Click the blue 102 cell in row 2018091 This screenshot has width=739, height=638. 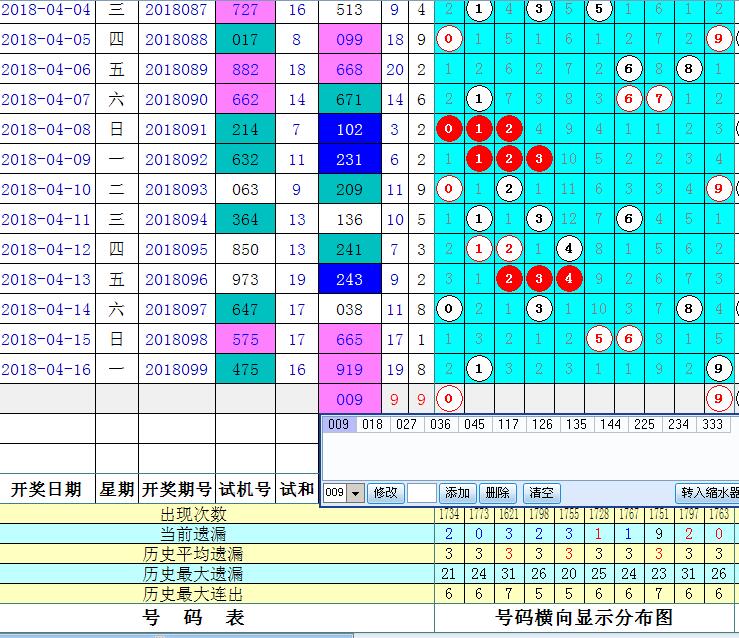[x=350, y=130]
